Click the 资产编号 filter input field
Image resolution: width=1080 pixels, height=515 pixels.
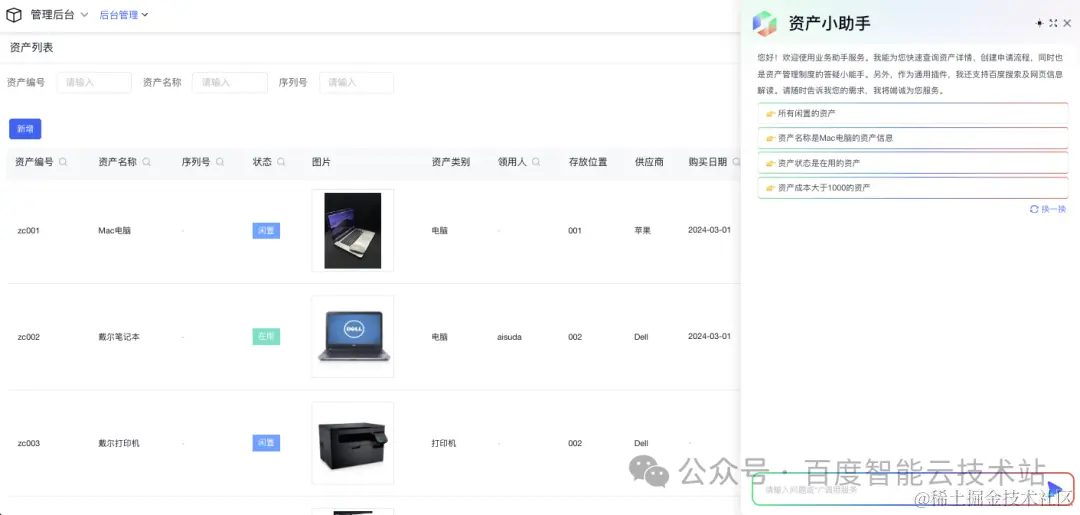(x=94, y=83)
